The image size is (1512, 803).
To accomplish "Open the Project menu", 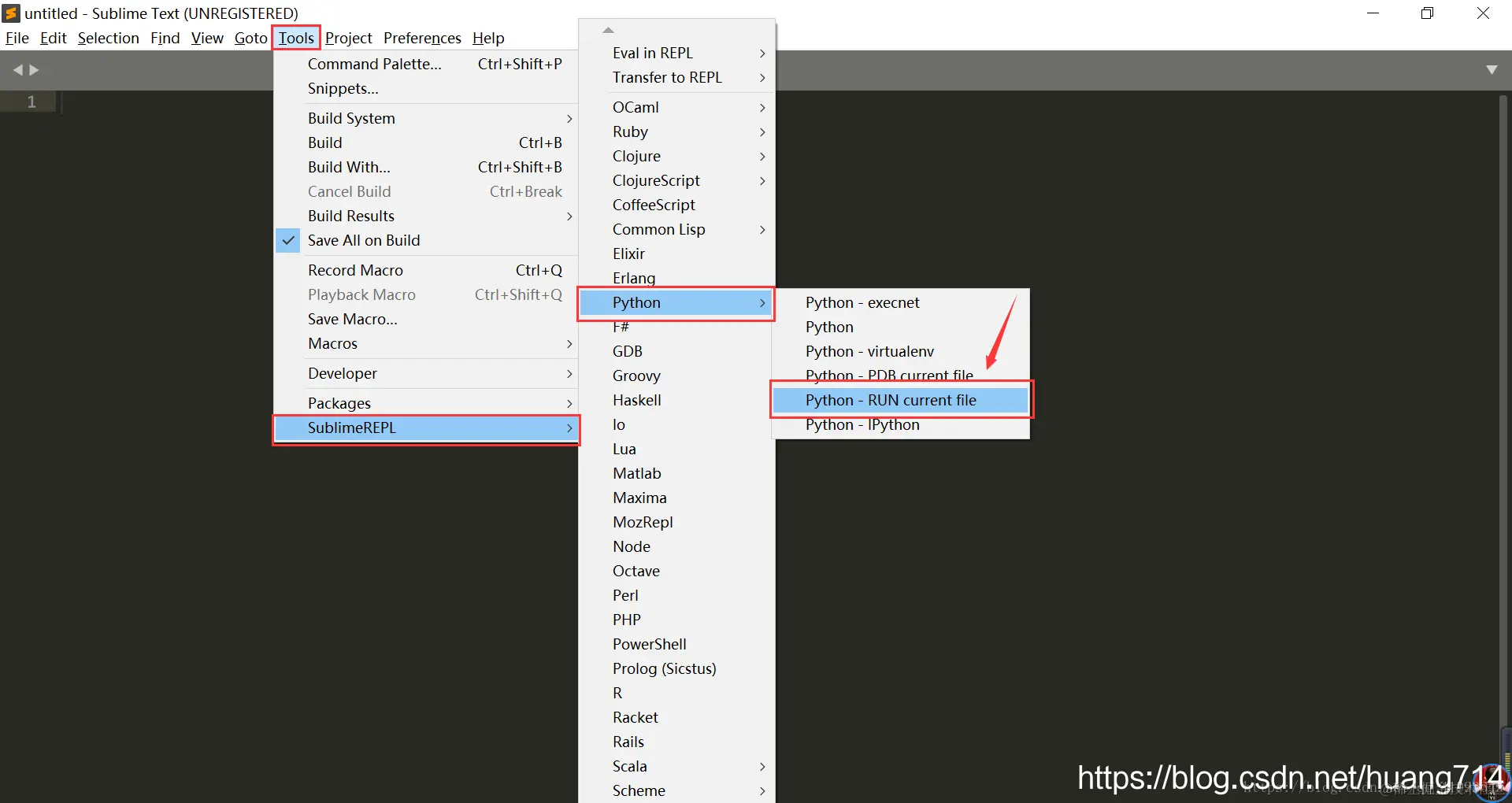I will click(x=348, y=38).
